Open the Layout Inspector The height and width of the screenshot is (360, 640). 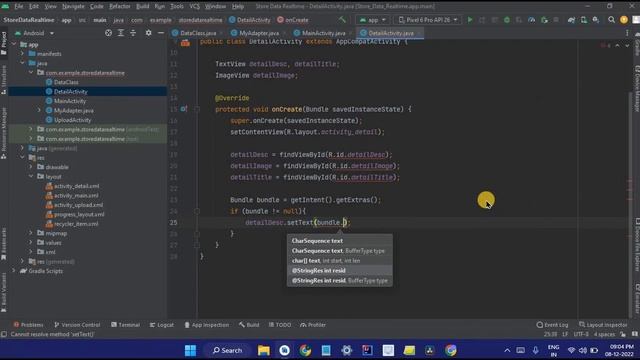tap(603, 325)
